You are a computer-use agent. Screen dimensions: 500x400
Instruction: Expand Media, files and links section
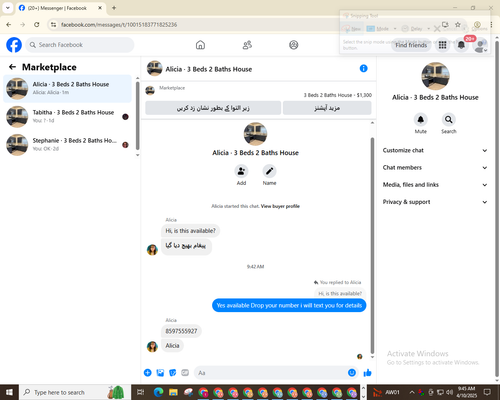(x=435, y=185)
